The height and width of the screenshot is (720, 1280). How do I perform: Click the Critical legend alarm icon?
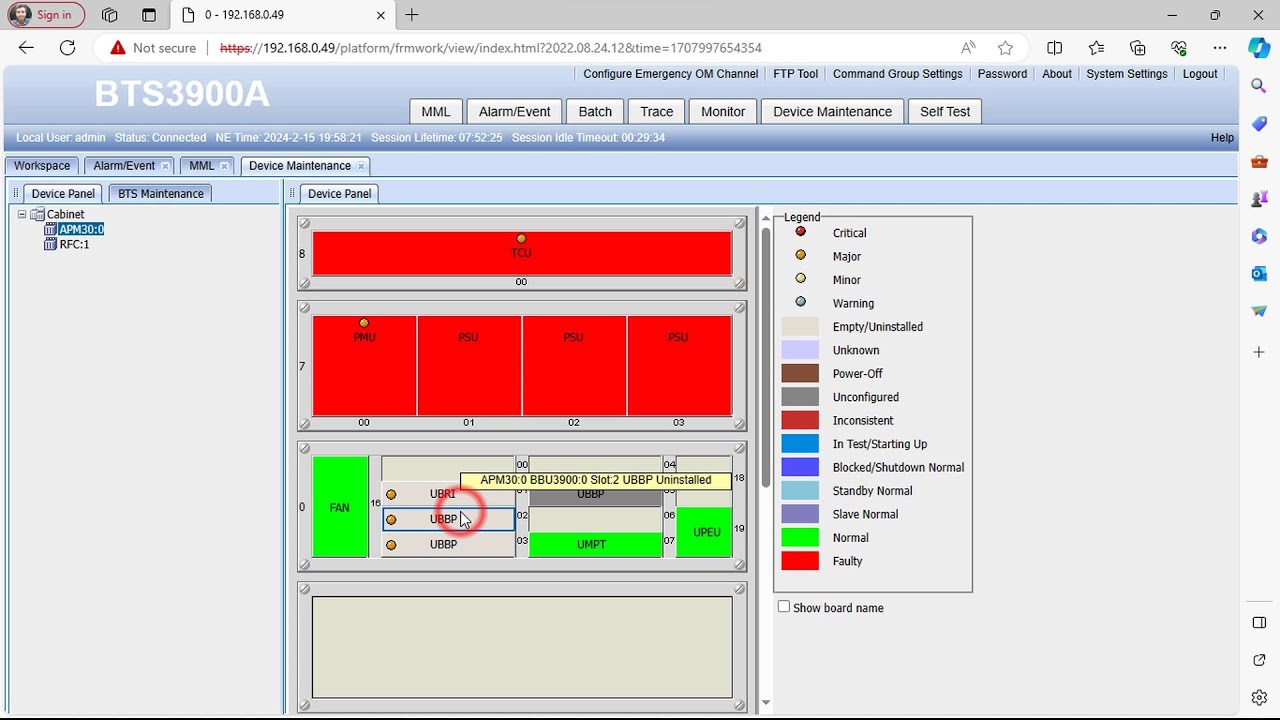800,232
